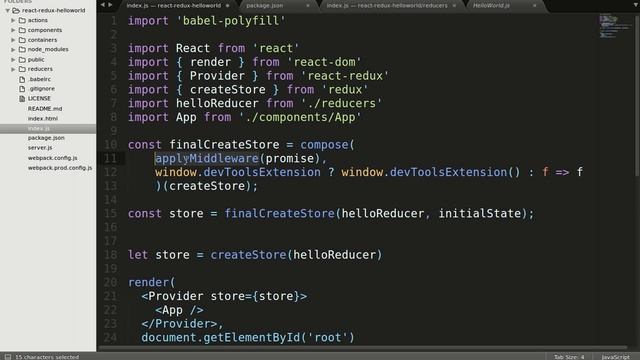The height and width of the screenshot is (360, 640).
Task: Click 'babel-polyfill' string on line 1
Action: [231, 21]
